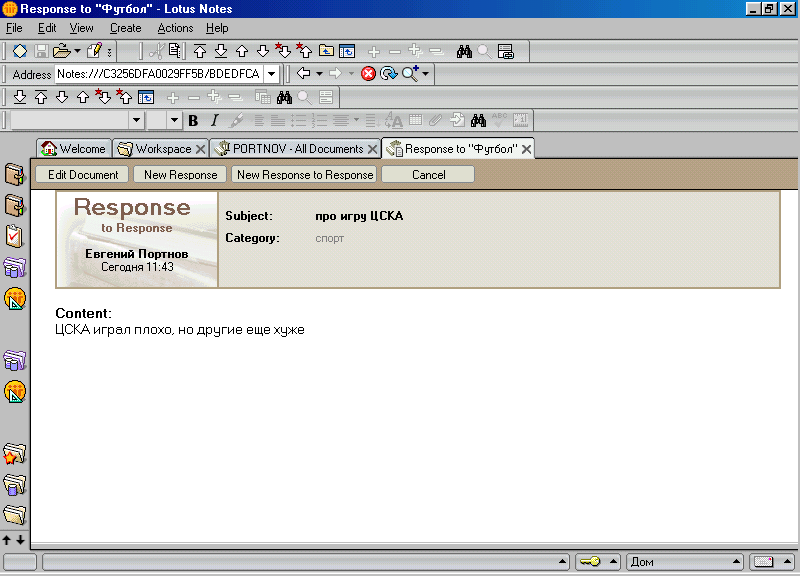The image size is (800, 576).
Task: Switch to the Welcome tab
Action: point(73,149)
